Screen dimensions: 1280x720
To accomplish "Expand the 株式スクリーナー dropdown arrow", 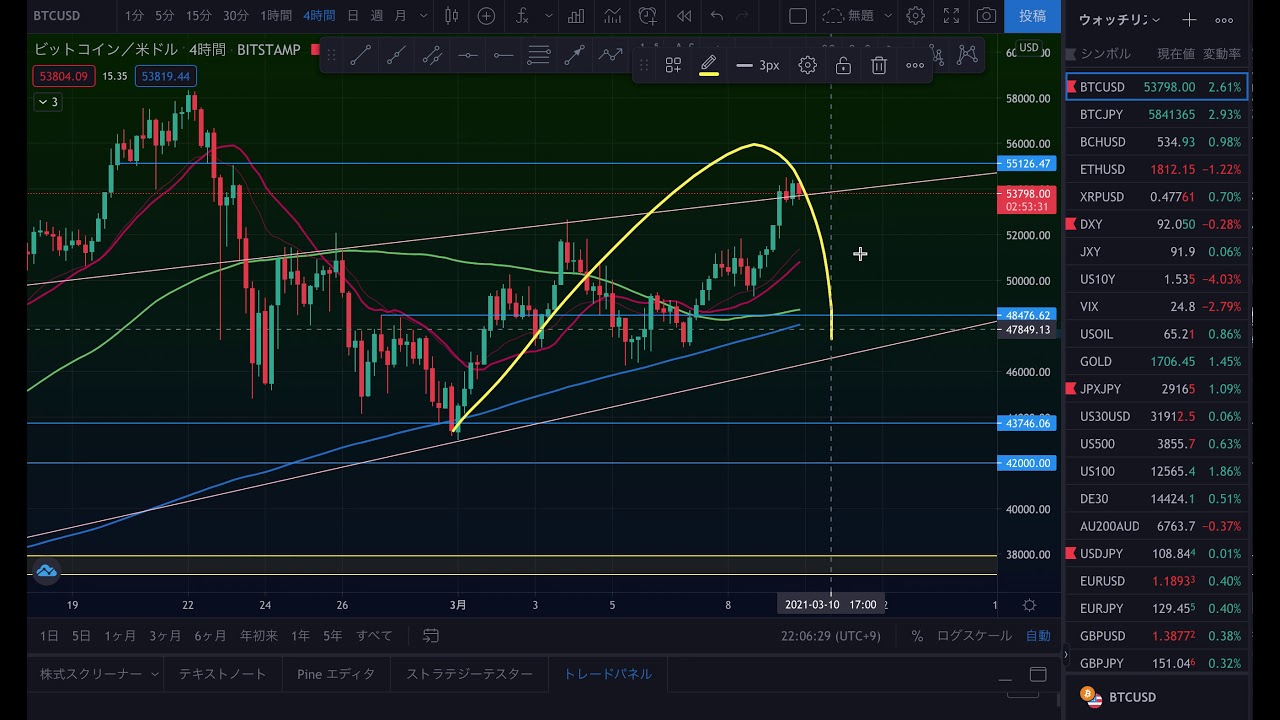I will (x=154, y=675).
